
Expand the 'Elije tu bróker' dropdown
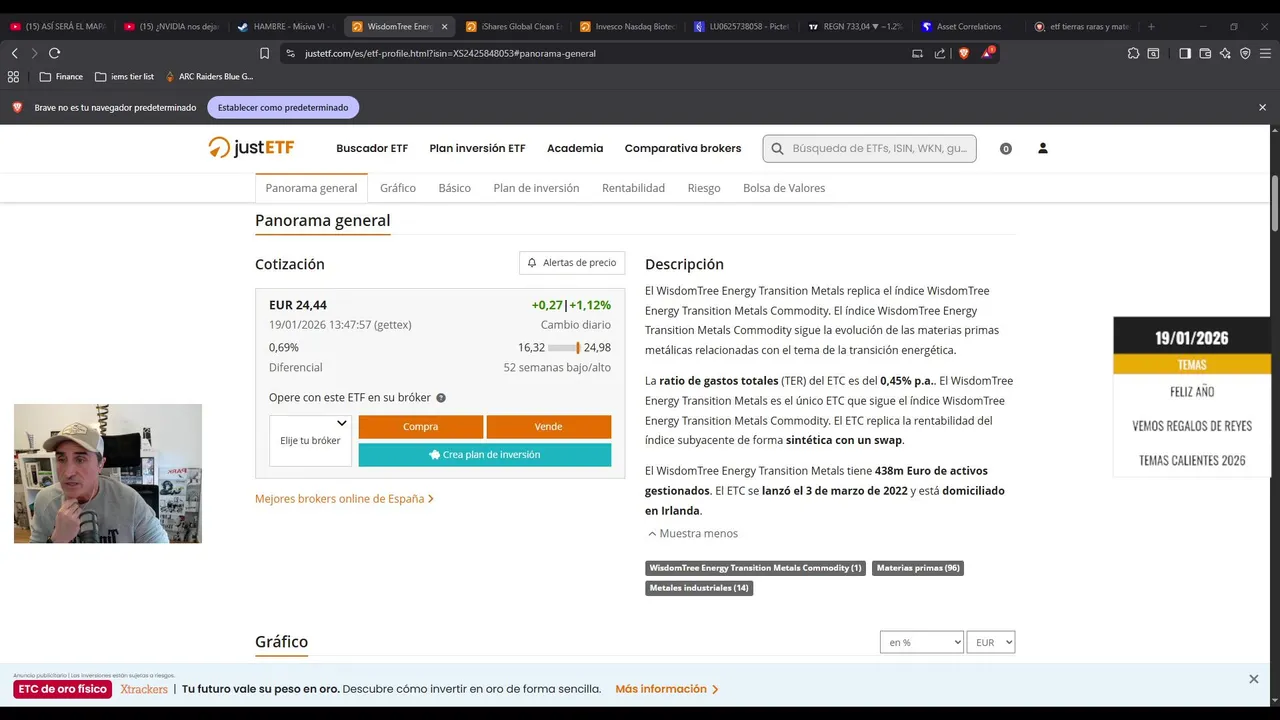pyautogui.click(x=310, y=440)
